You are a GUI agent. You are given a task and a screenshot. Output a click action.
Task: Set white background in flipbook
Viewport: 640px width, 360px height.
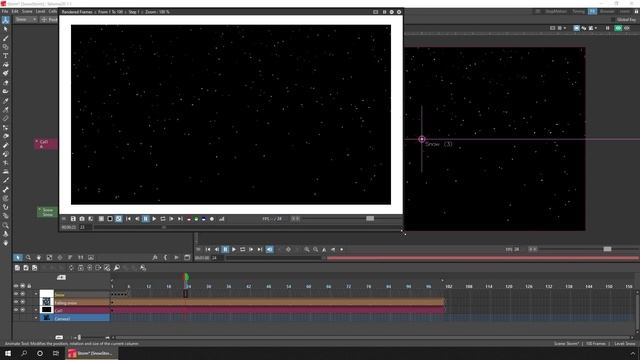point(101,219)
